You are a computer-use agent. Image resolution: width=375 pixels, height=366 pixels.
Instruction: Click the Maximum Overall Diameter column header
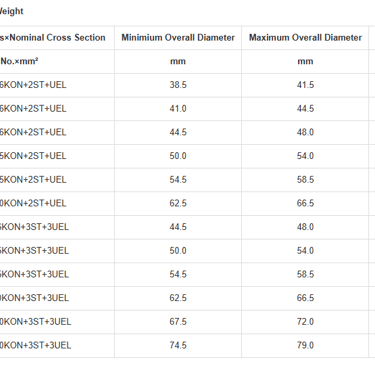[305, 38]
